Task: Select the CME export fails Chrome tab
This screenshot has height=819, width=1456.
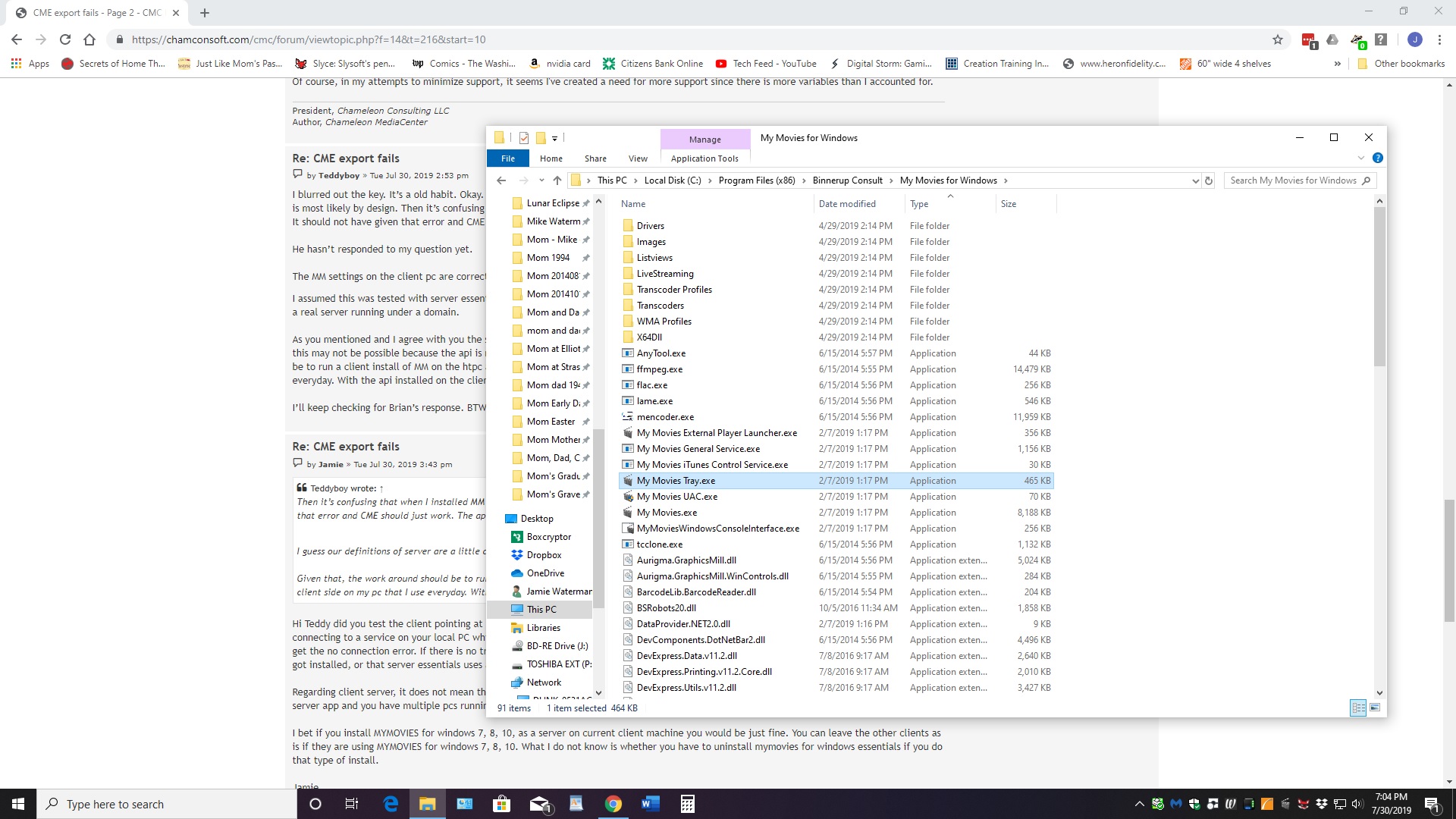Action: point(97,13)
